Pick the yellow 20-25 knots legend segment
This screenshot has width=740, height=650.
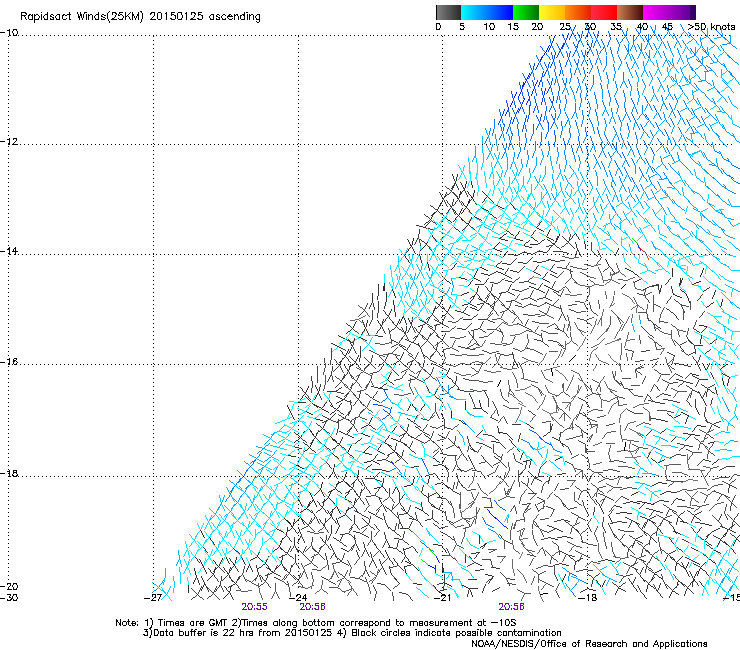[552, 12]
